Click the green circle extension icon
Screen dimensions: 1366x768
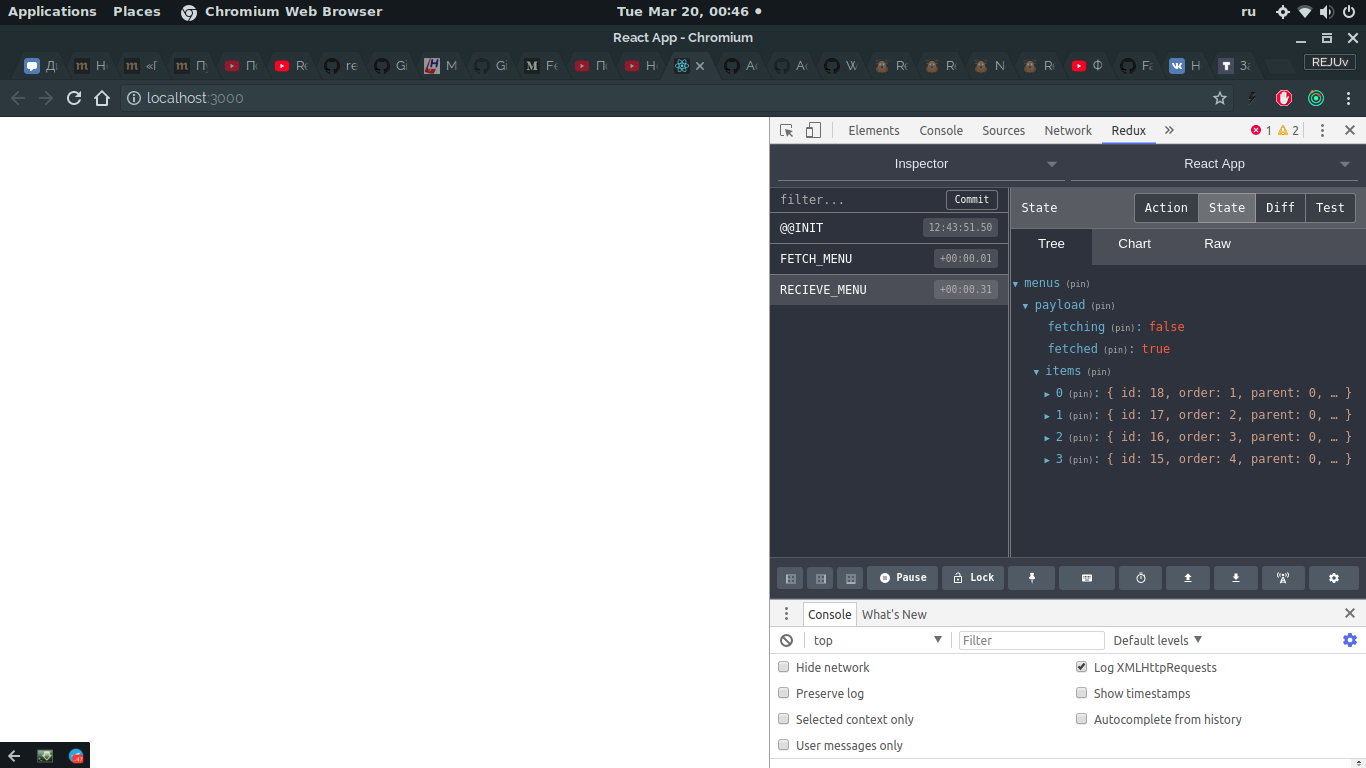pyautogui.click(x=1316, y=98)
